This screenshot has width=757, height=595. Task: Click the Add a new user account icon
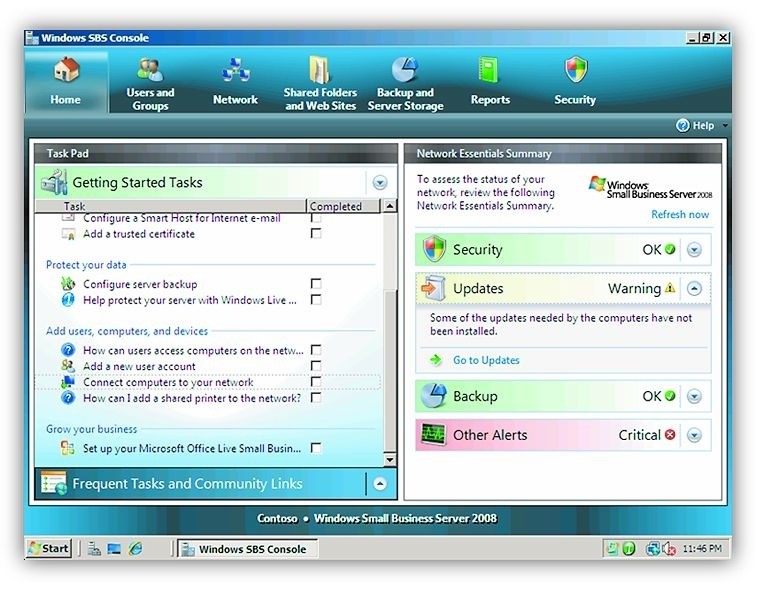tap(68, 366)
